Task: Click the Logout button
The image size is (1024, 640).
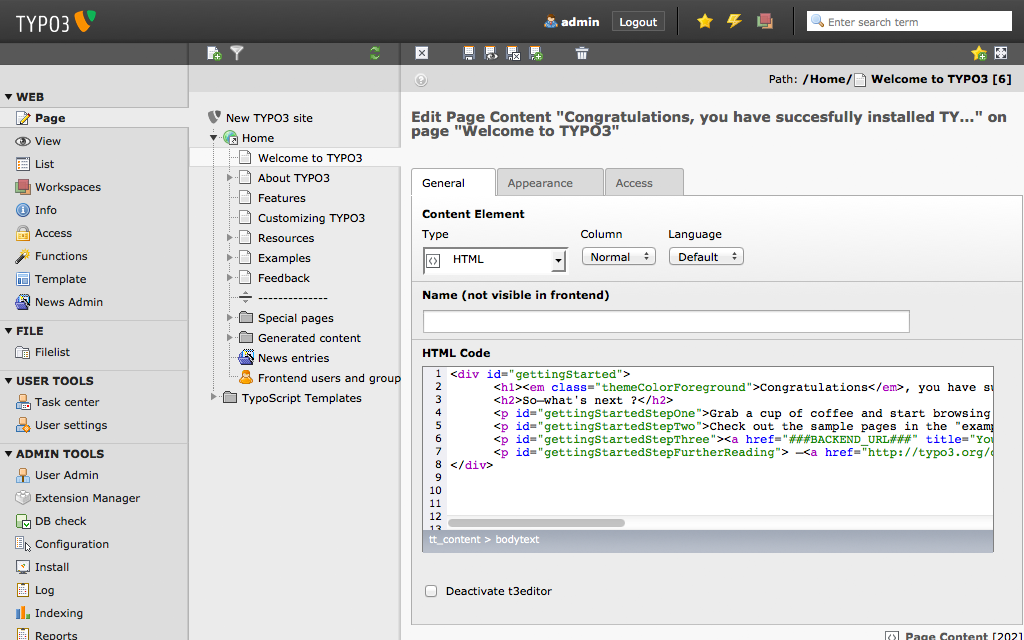Action: 638,22
